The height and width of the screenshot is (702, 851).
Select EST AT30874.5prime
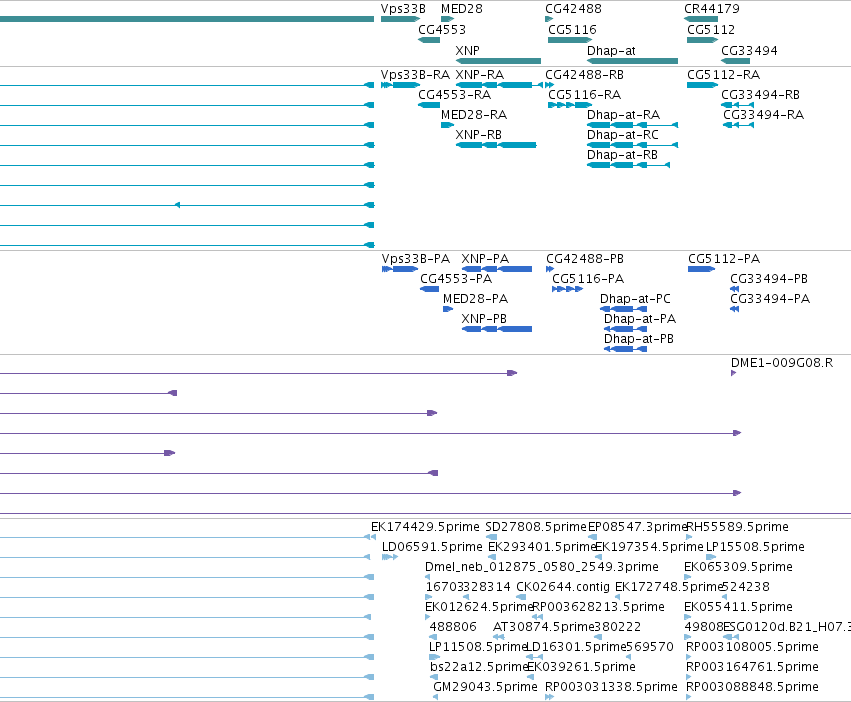coord(543,627)
